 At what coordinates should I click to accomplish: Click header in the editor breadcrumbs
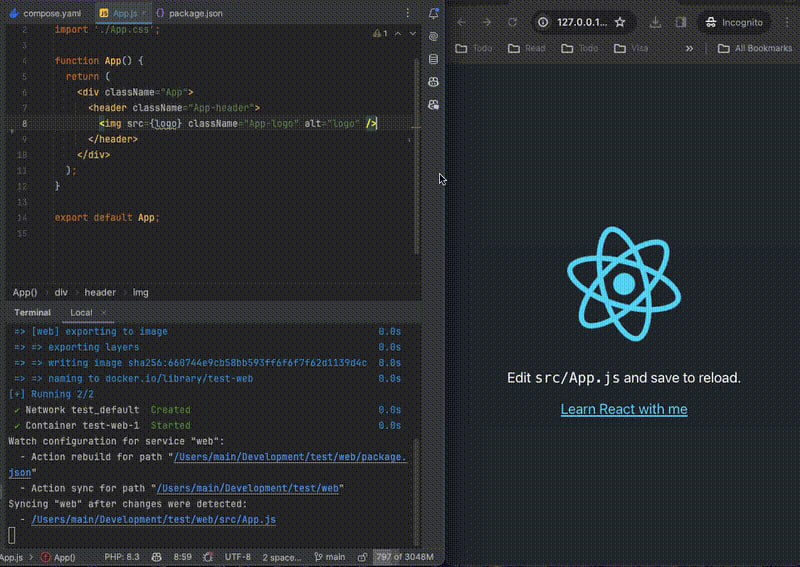point(100,292)
